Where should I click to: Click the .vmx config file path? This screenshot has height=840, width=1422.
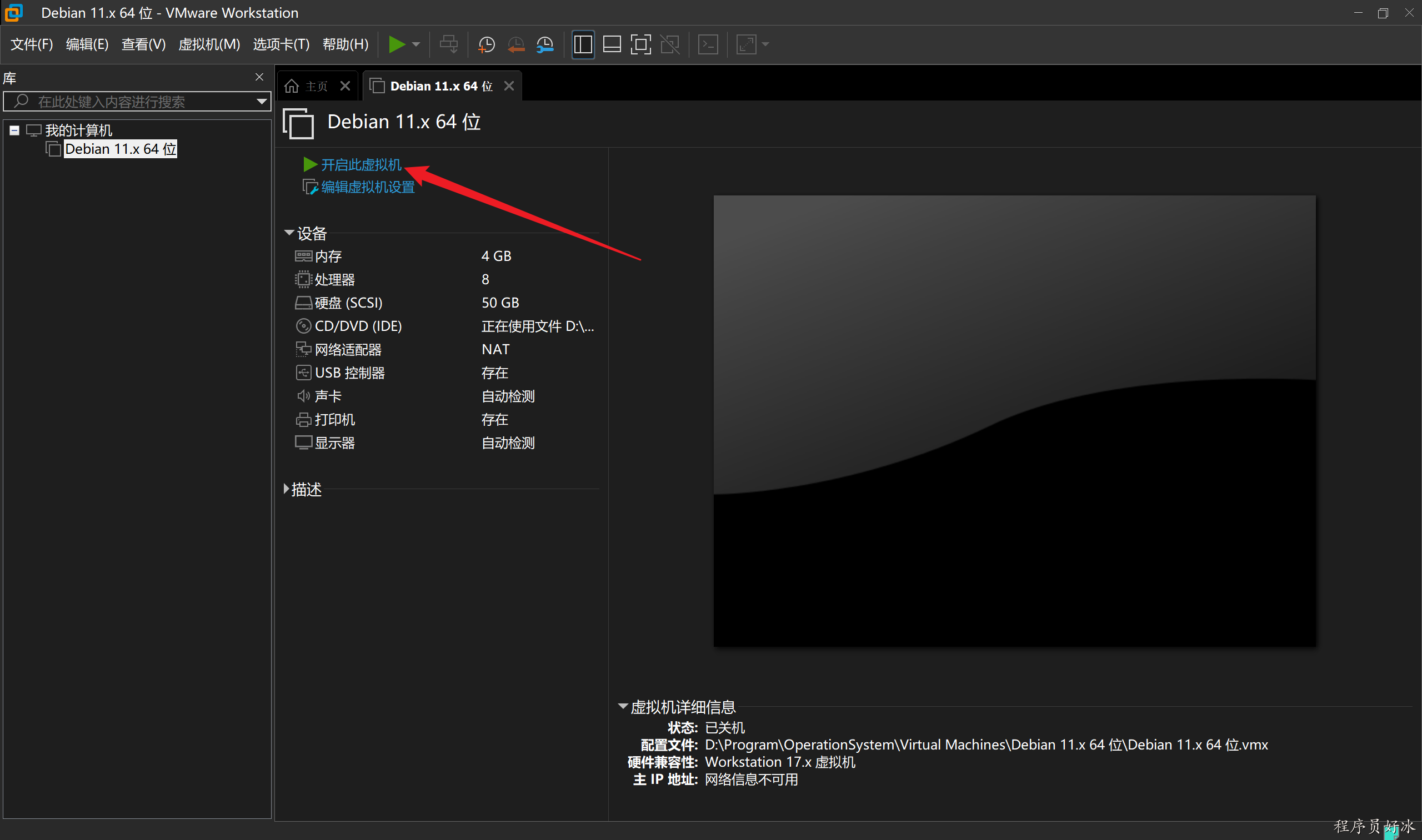(x=987, y=745)
